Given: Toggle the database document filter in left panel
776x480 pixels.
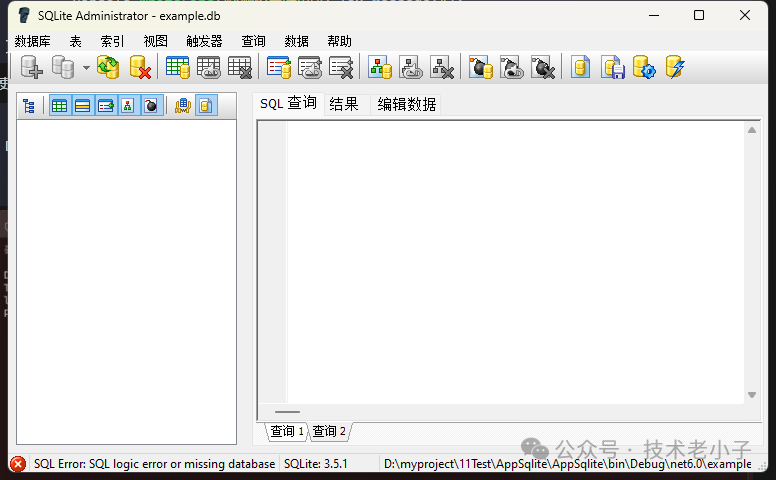Looking at the screenshot, I should point(206,105).
